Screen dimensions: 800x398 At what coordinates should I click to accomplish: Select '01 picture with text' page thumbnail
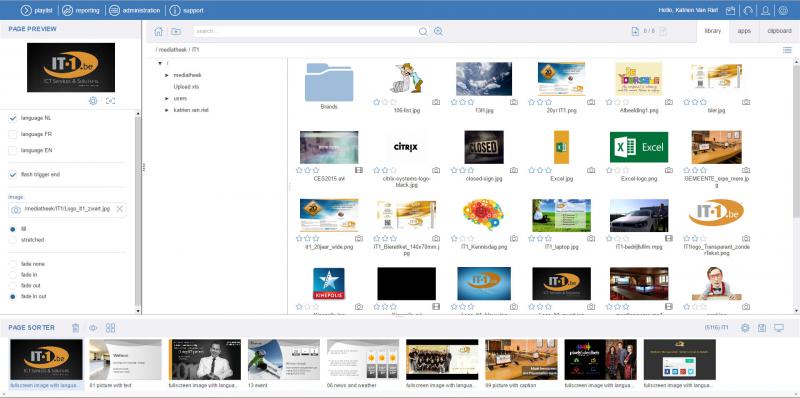tap(125, 360)
